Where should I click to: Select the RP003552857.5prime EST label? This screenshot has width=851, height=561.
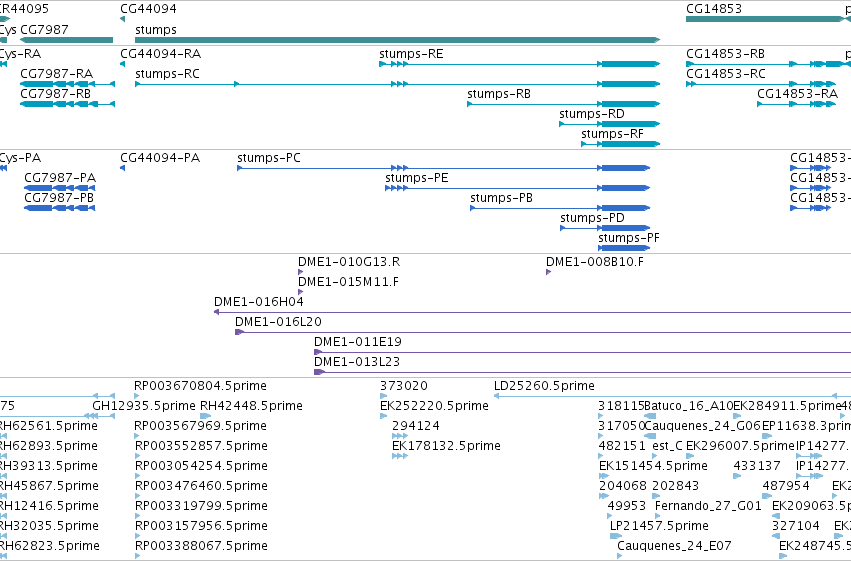[201, 447]
